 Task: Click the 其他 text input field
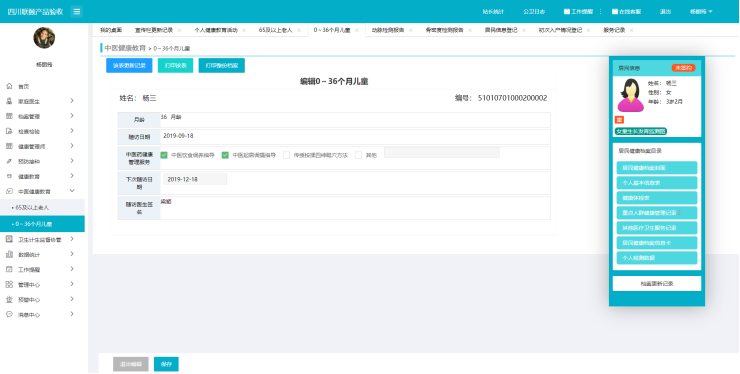click(442, 153)
